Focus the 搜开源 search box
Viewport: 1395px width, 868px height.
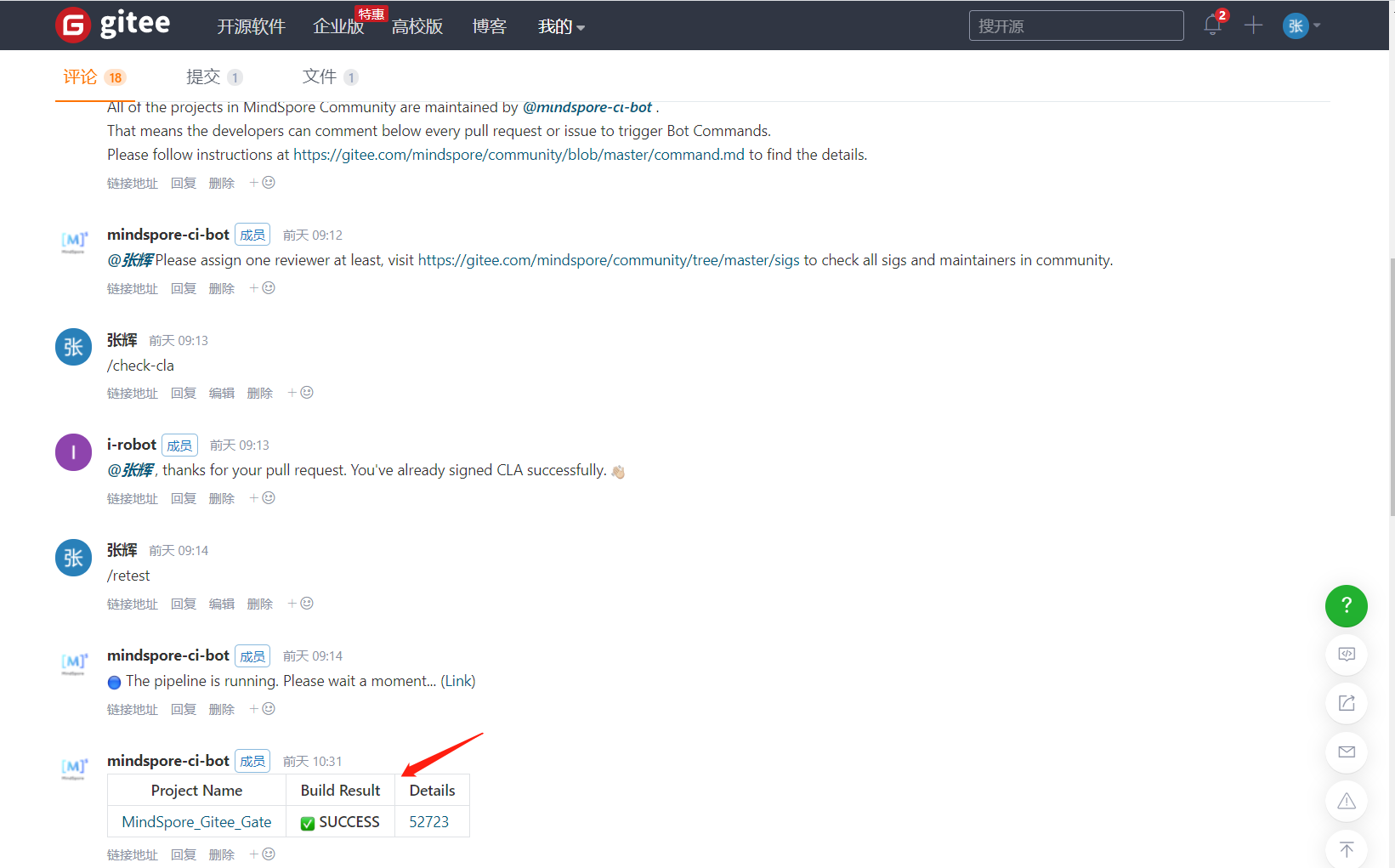point(1076,26)
